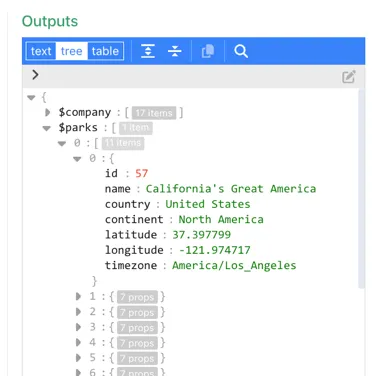The image size is (377, 376).
Task: Switch to the text view tab
Action: click(x=41, y=51)
